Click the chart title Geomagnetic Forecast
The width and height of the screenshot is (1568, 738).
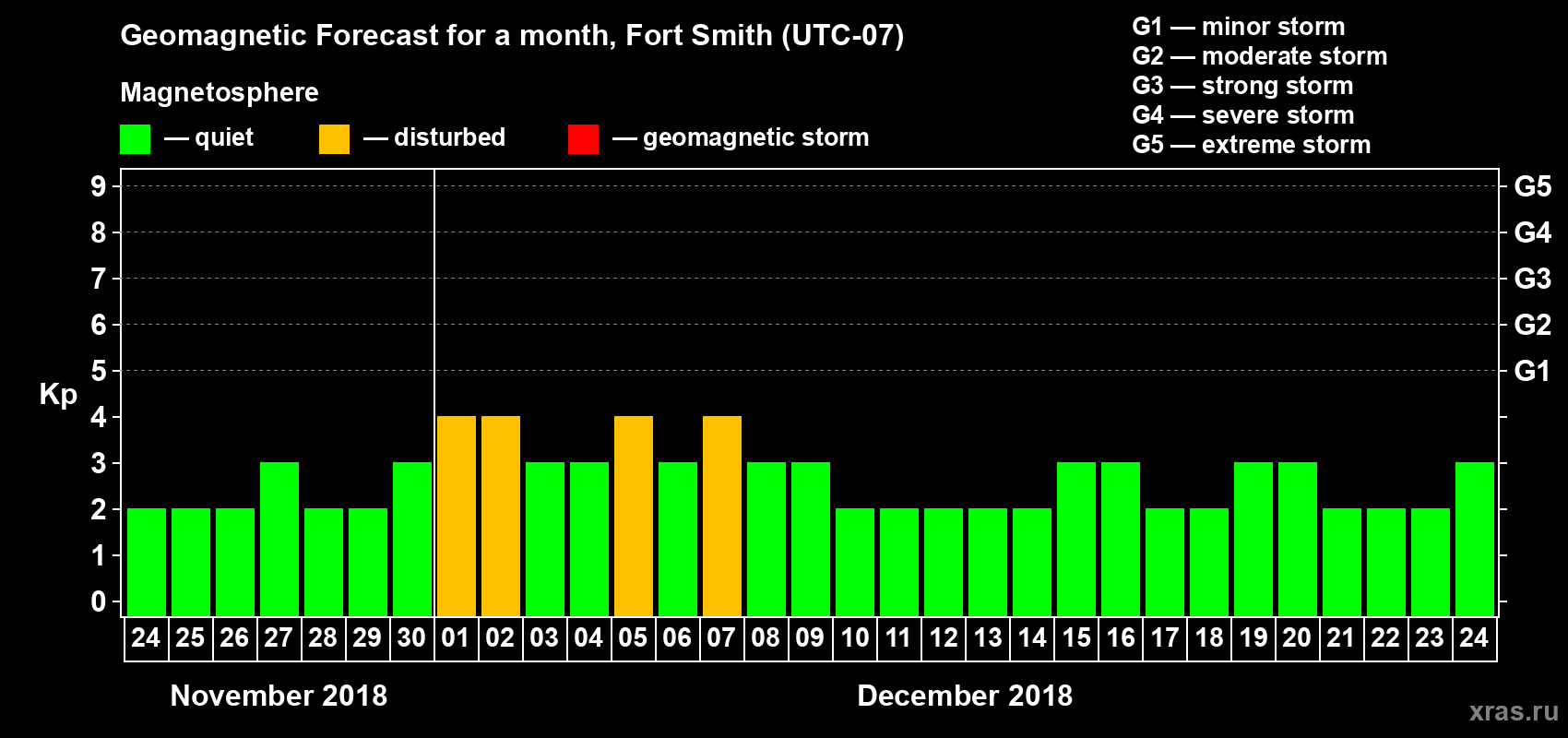pyautogui.click(x=512, y=35)
